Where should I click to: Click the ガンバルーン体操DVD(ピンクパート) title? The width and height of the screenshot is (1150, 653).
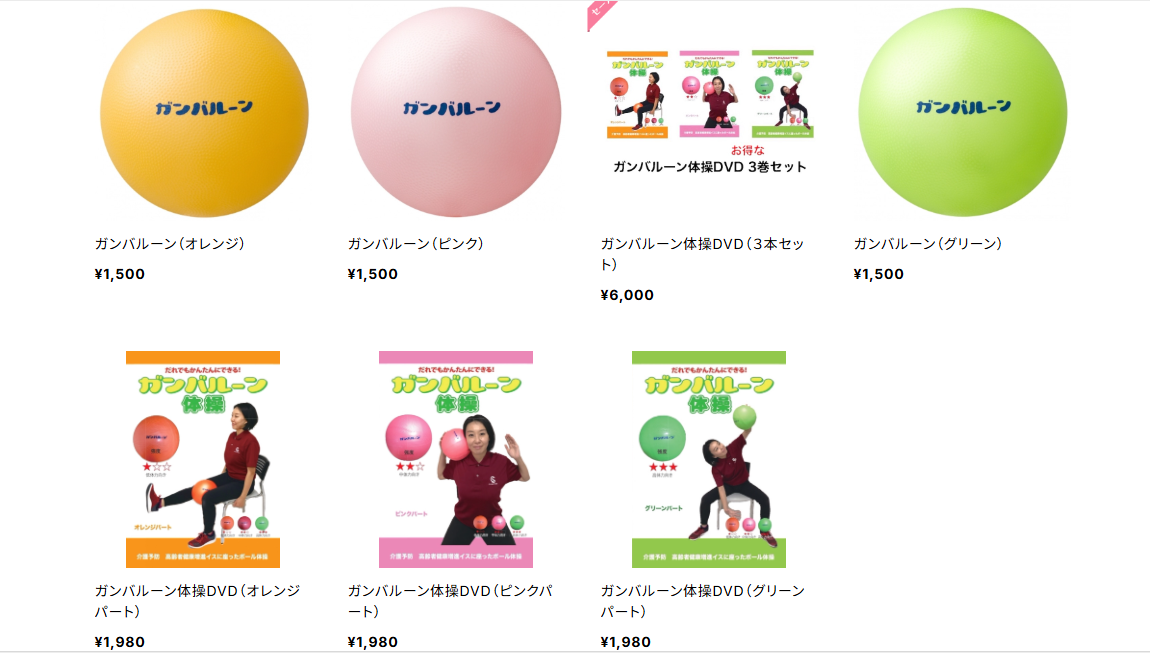pos(450,601)
